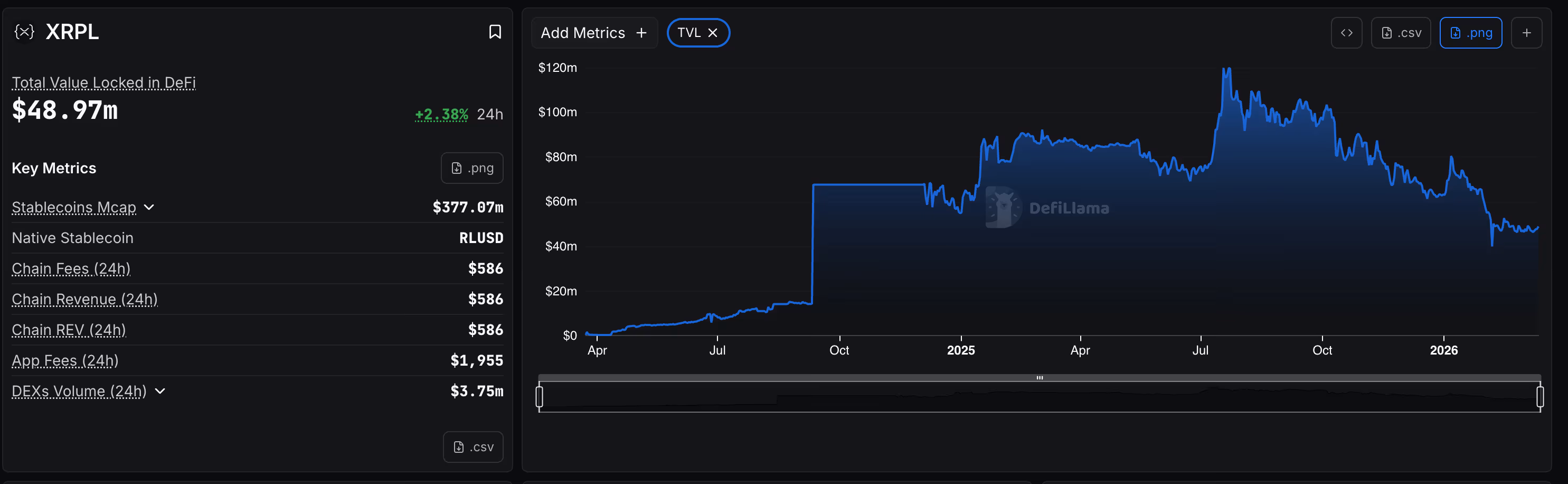
Task: Bookmark the XRPL chain
Action: [x=495, y=32]
